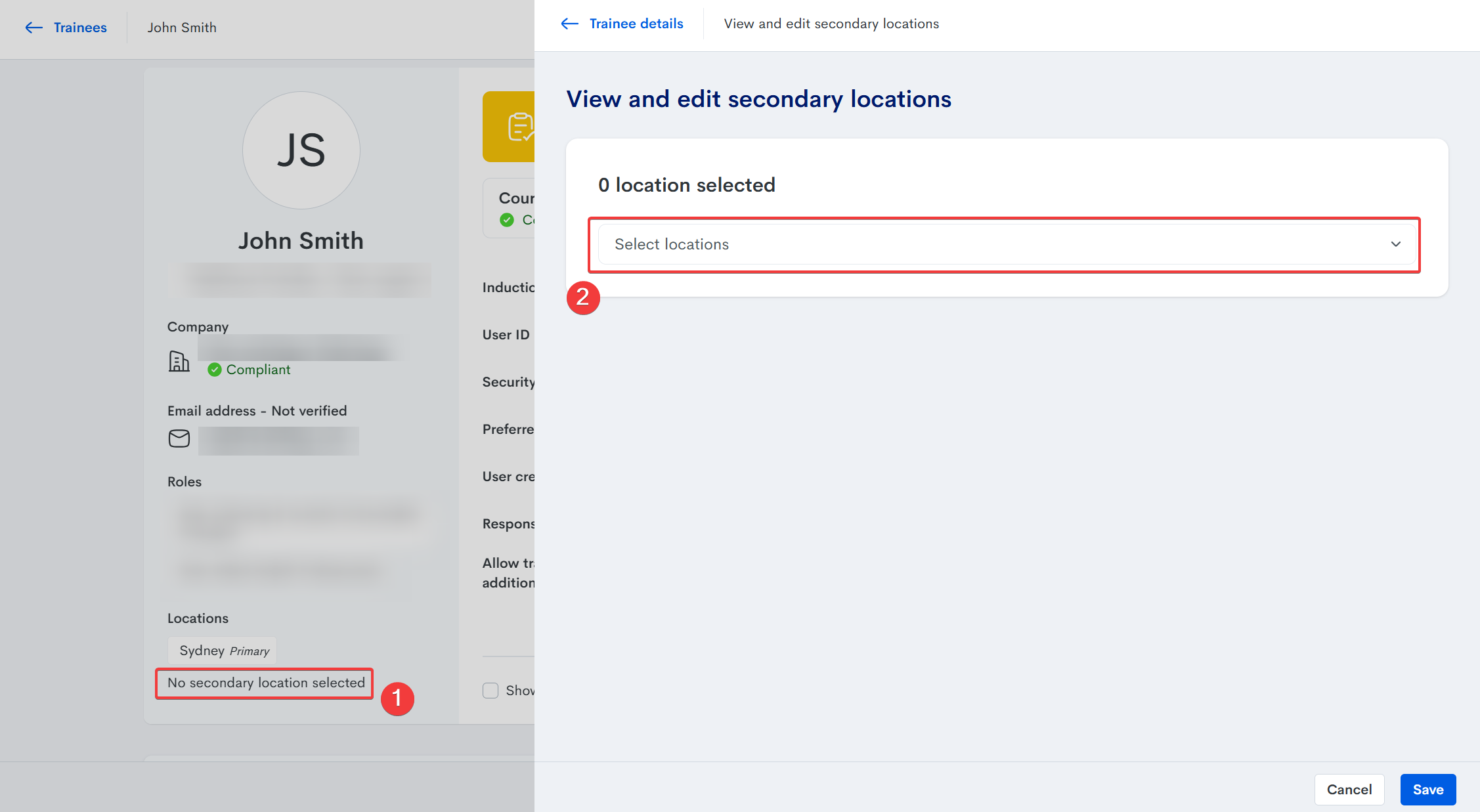
Task: Click the yellow clipboard checklist icon
Action: [519, 127]
